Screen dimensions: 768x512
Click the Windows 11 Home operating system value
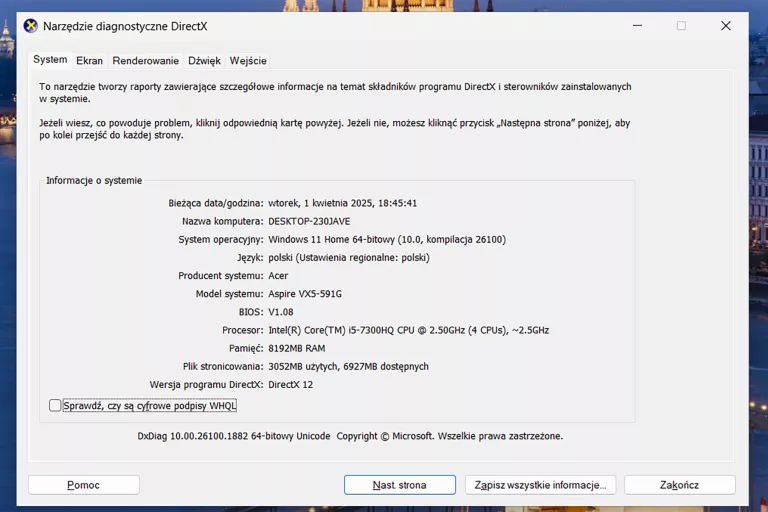[x=387, y=240]
